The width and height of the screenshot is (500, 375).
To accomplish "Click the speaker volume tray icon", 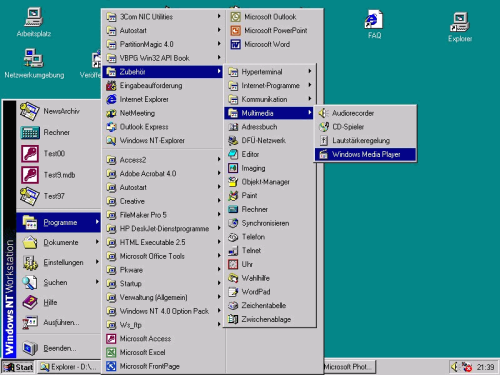I will [x=454, y=367].
